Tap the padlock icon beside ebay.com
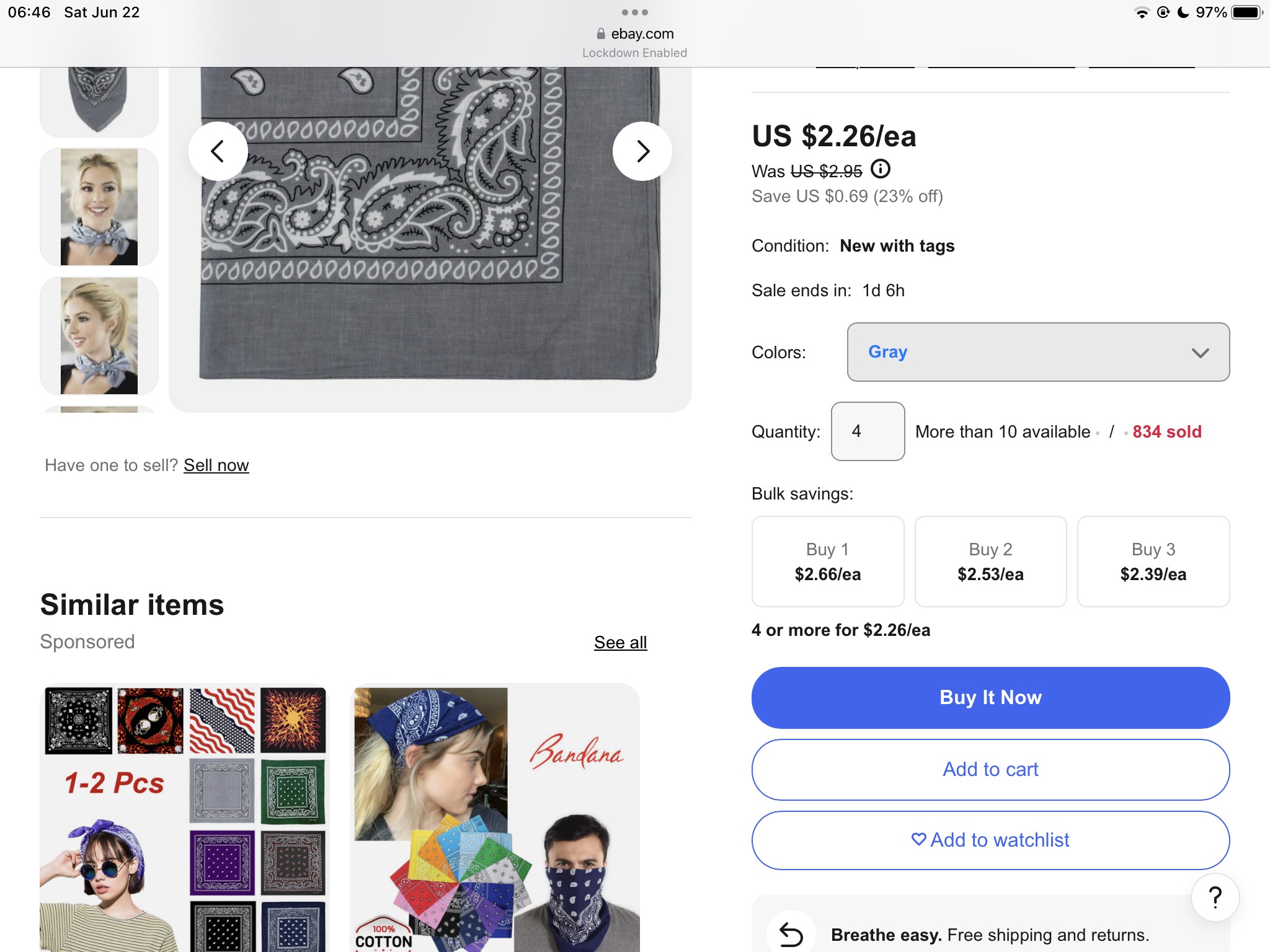The image size is (1270, 952). [600, 34]
